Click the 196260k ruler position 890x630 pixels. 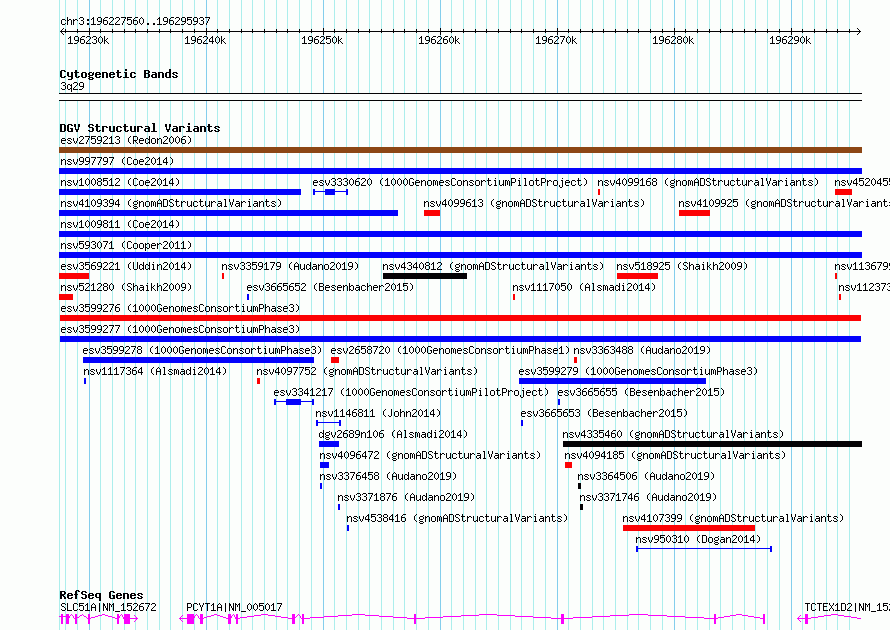[x=439, y=40]
